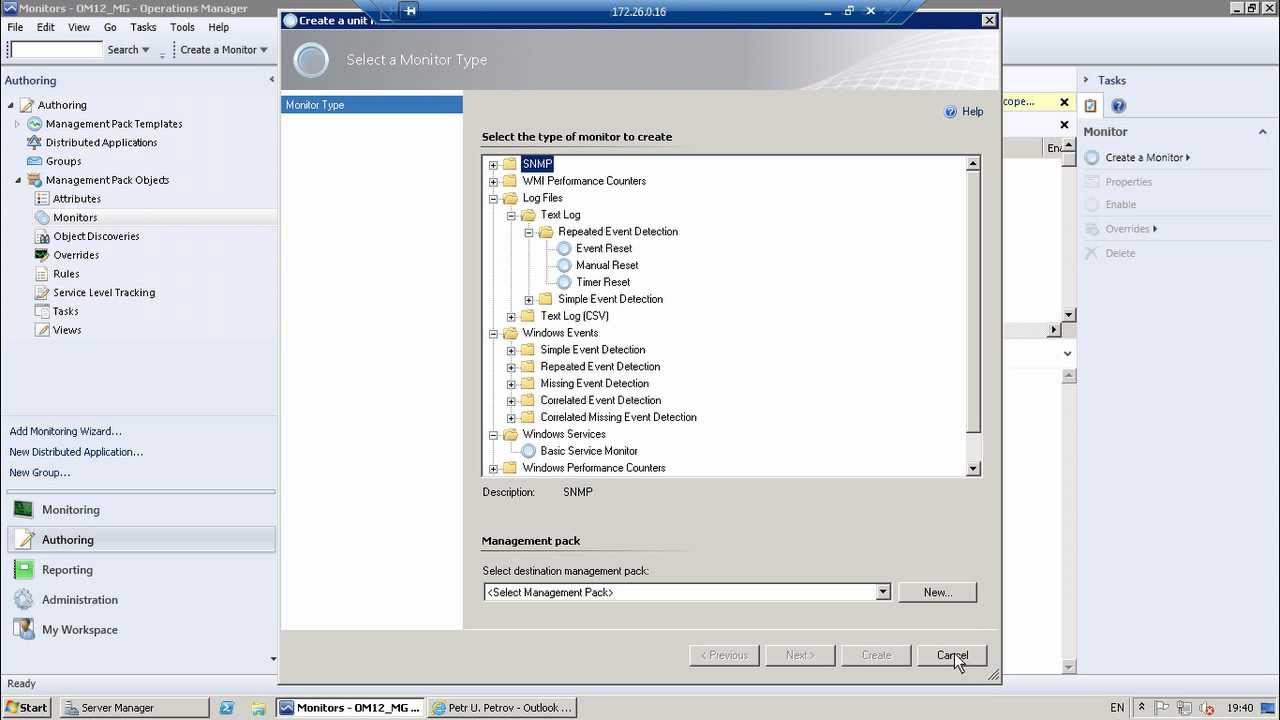Open the File menu
Screen dimensions: 1280x720
(16, 27)
